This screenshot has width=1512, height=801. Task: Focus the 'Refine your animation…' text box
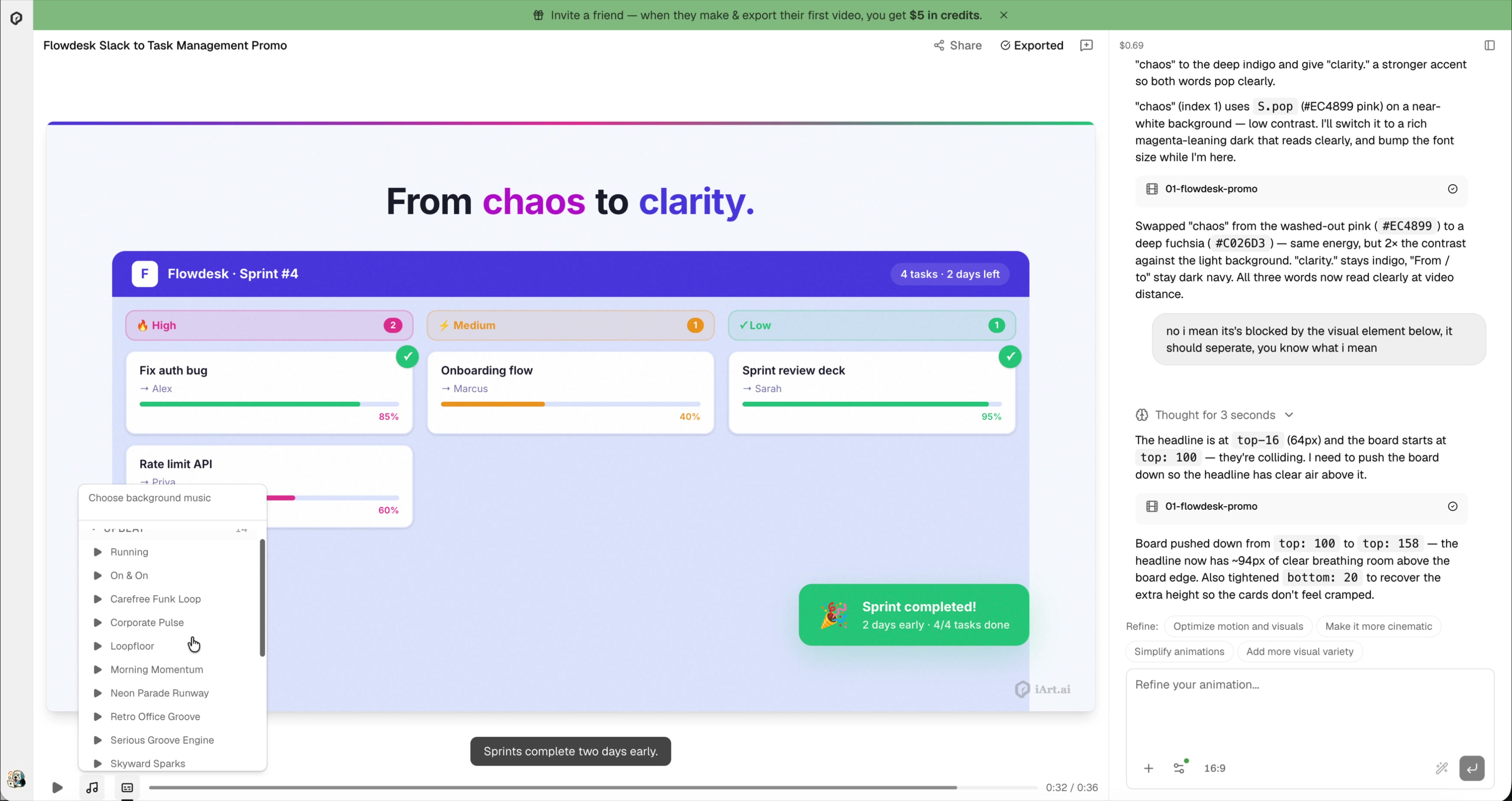(x=1309, y=710)
